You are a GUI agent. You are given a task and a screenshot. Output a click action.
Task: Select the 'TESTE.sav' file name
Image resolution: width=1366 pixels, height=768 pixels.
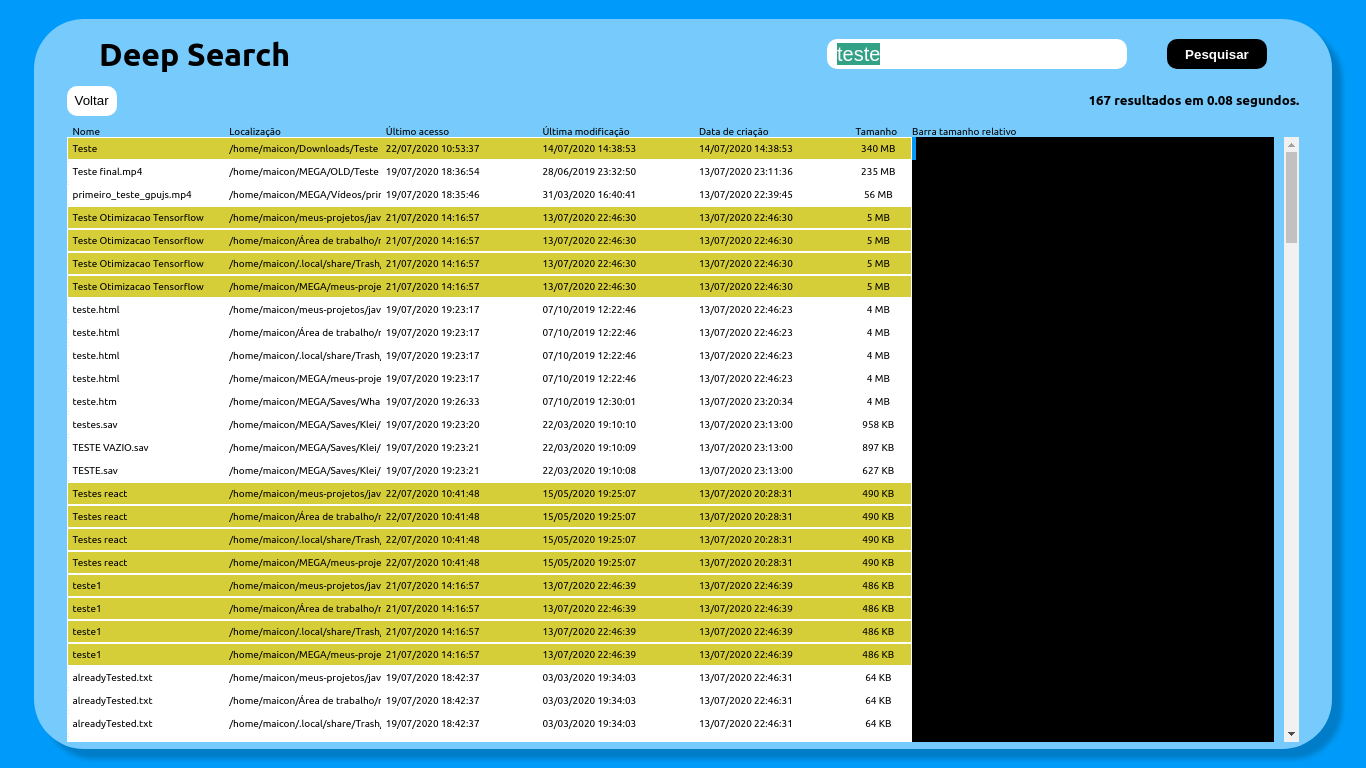tap(95, 471)
